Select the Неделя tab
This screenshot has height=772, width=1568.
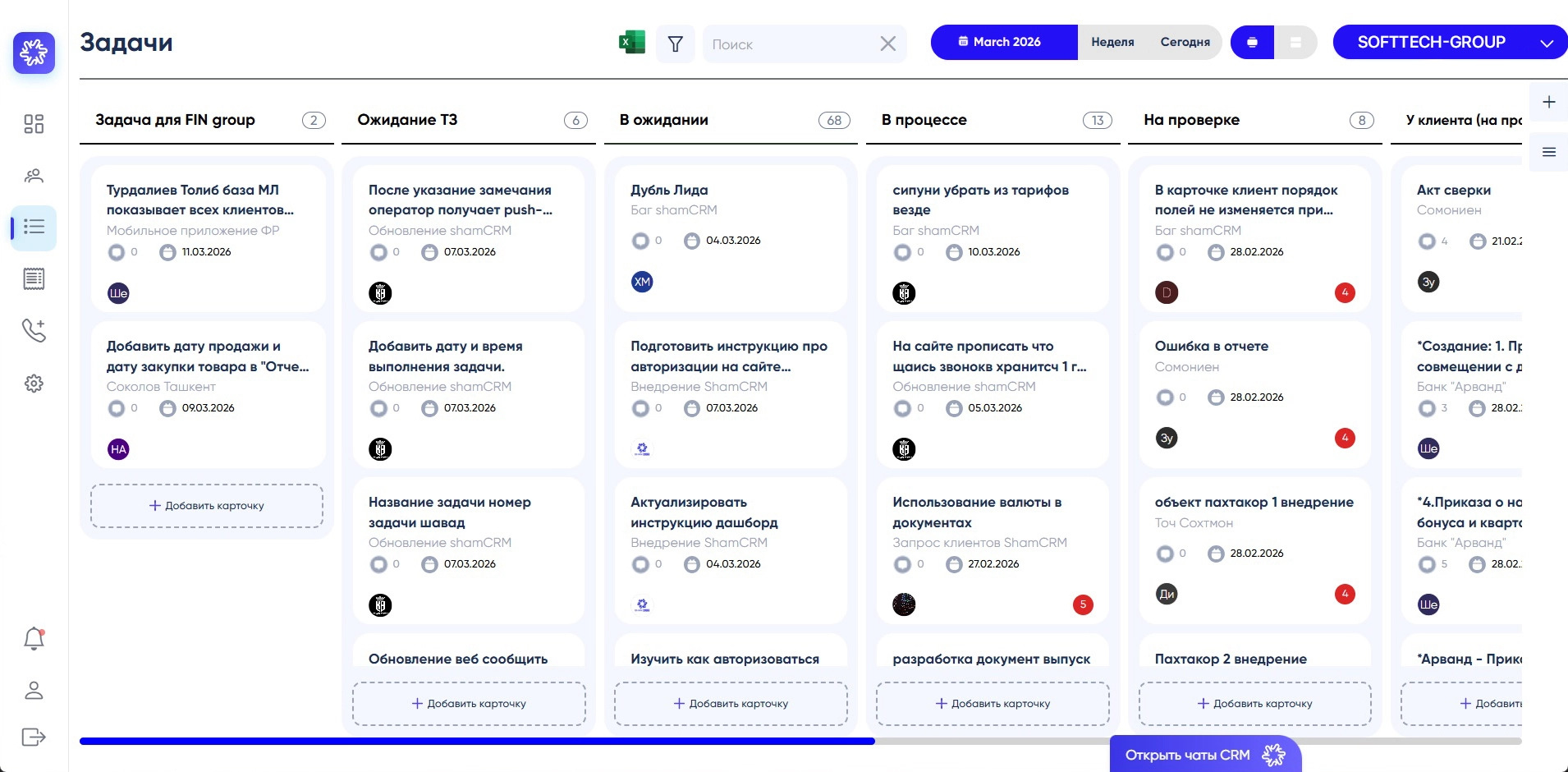click(1112, 42)
